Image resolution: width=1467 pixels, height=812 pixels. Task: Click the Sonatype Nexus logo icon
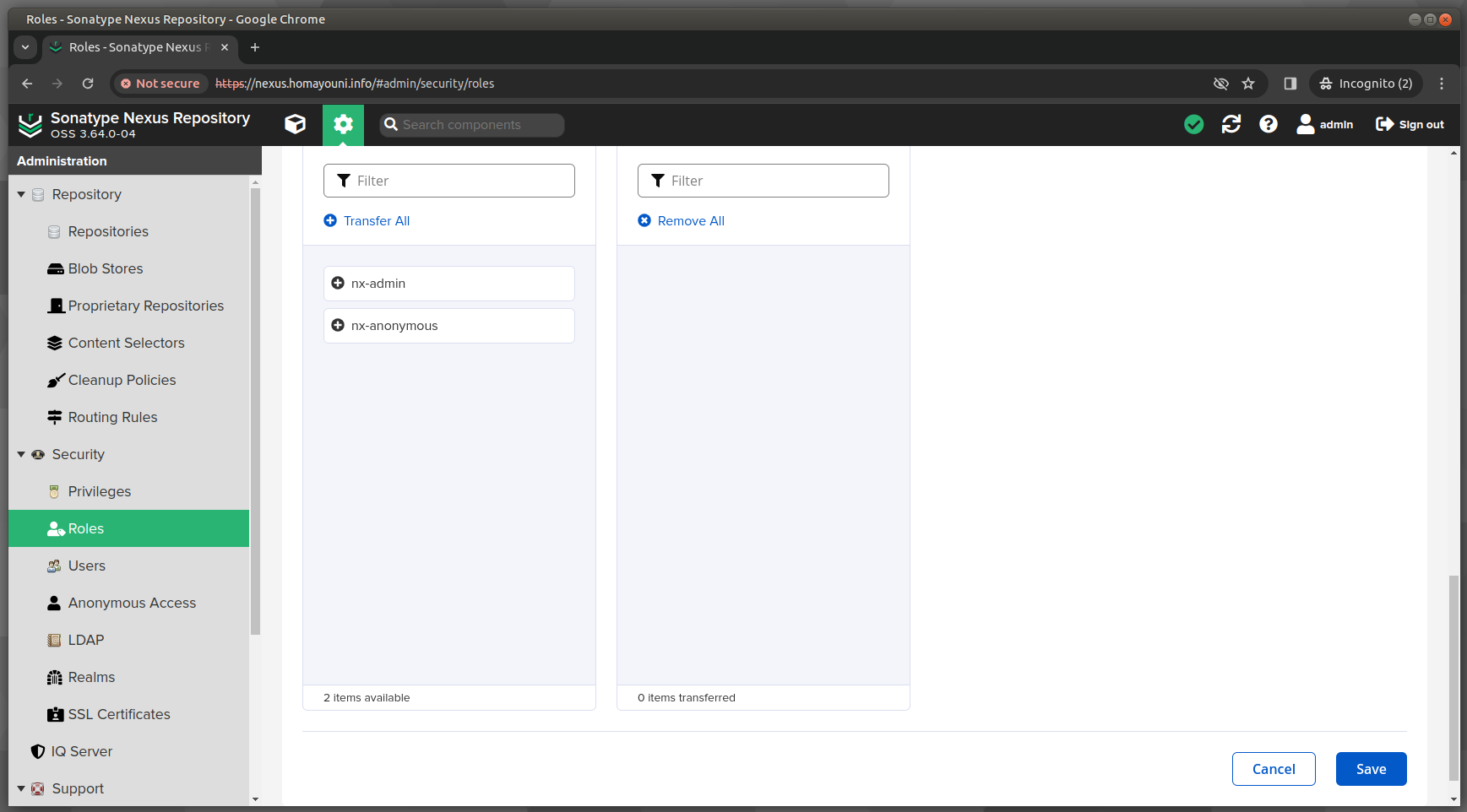click(x=30, y=125)
